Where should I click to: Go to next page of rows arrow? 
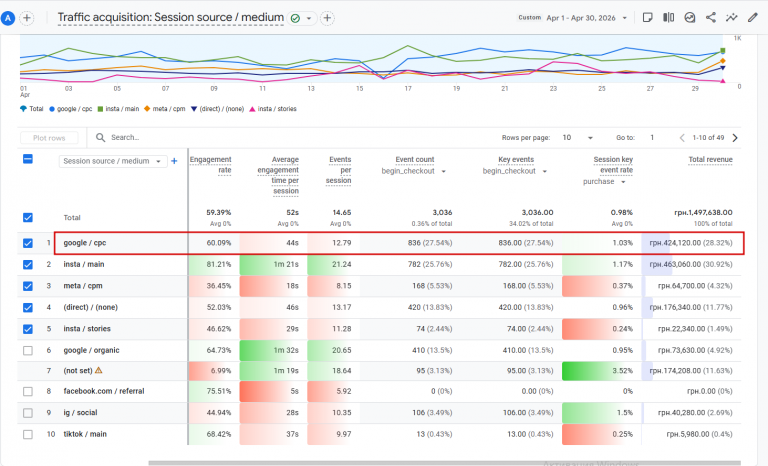click(x=735, y=138)
